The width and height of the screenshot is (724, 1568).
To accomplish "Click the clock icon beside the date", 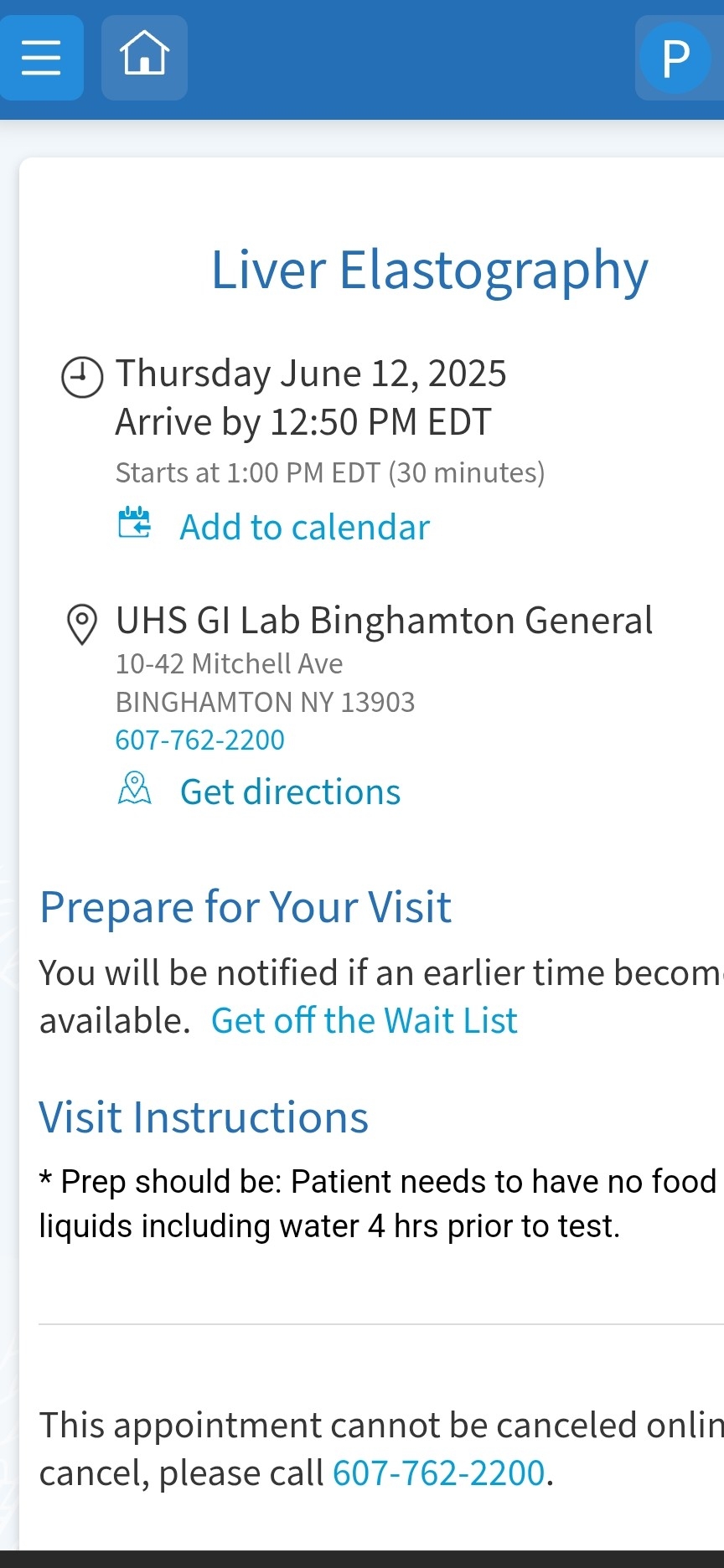I will (x=83, y=377).
